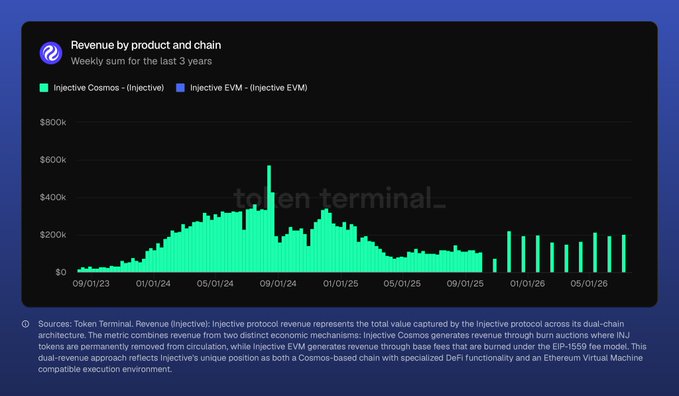
Task: Click the $600k y-axis label
Action: pos(53,160)
